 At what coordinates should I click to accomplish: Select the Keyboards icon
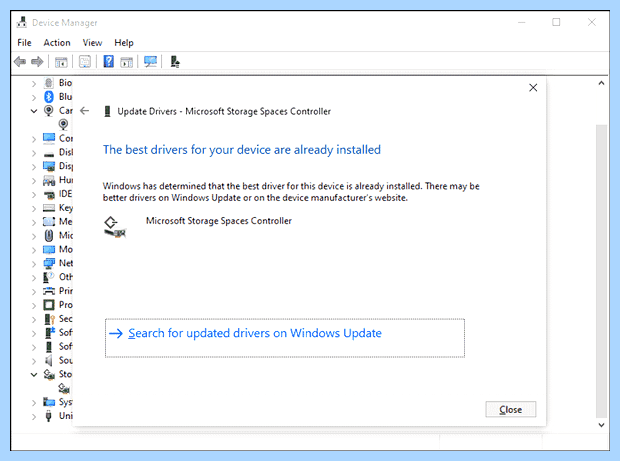tap(49, 208)
